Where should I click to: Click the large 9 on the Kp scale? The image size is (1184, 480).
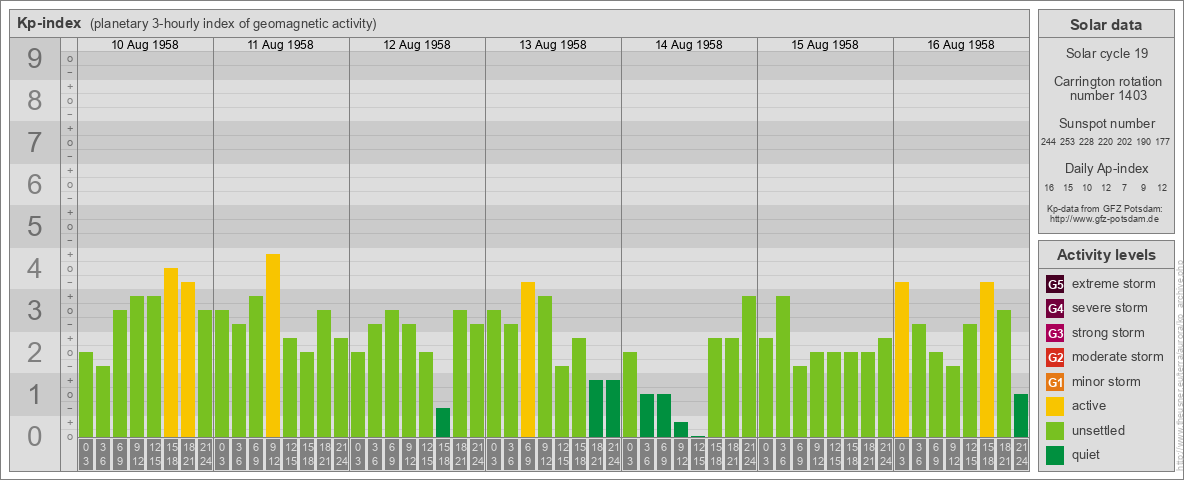(x=35, y=59)
